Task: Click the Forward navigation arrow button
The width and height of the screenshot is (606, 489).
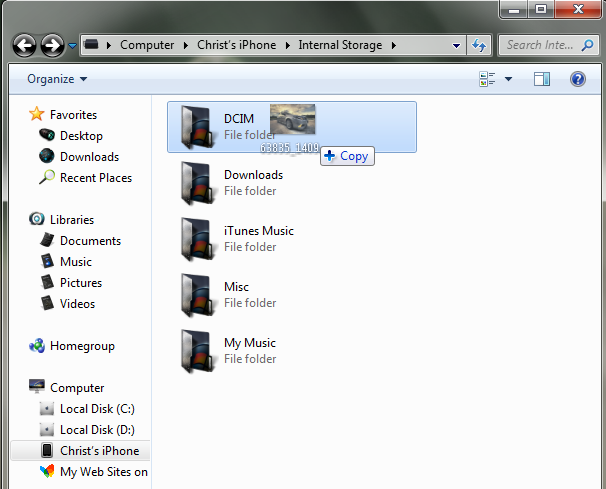Action: [x=52, y=45]
